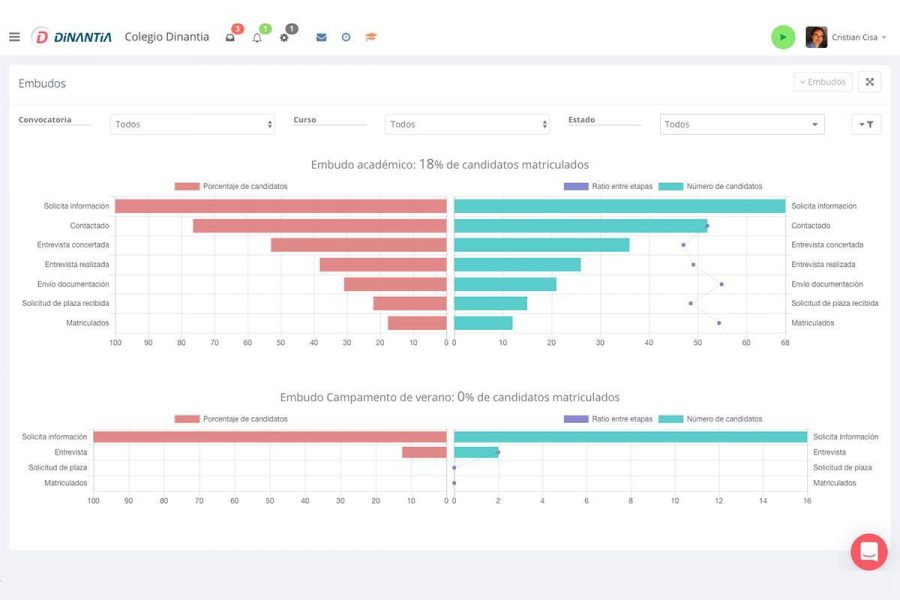The width and height of the screenshot is (900, 600).
Task: Click the Colegio Dinantia school name
Action: point(167,37)
